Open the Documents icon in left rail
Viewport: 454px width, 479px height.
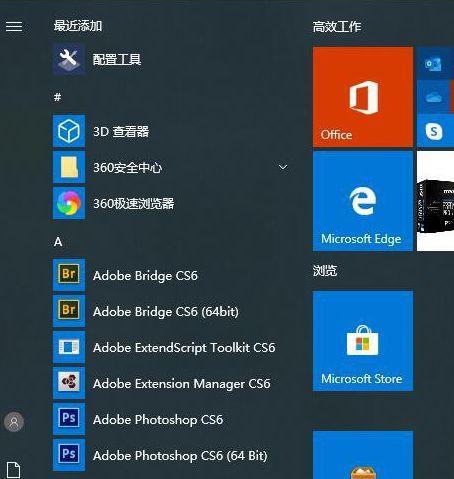coord(14,470)
